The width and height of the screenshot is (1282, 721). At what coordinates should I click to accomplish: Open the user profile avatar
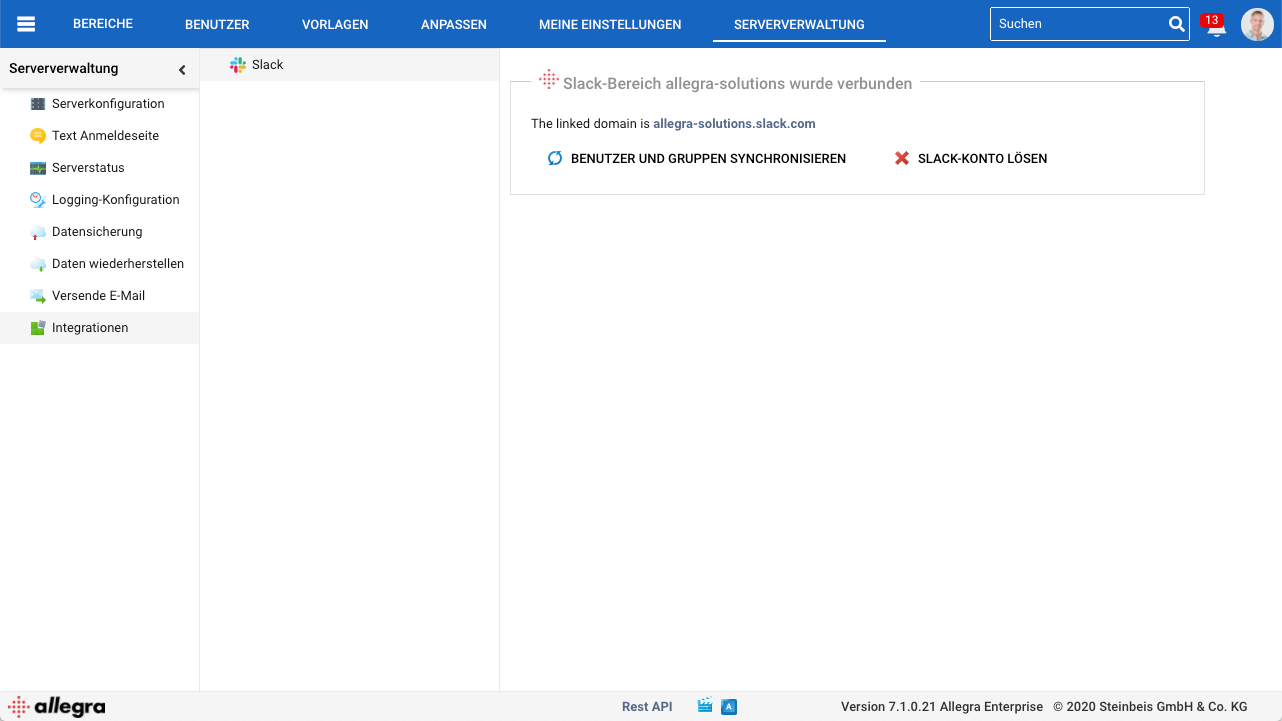[1257, 24]
